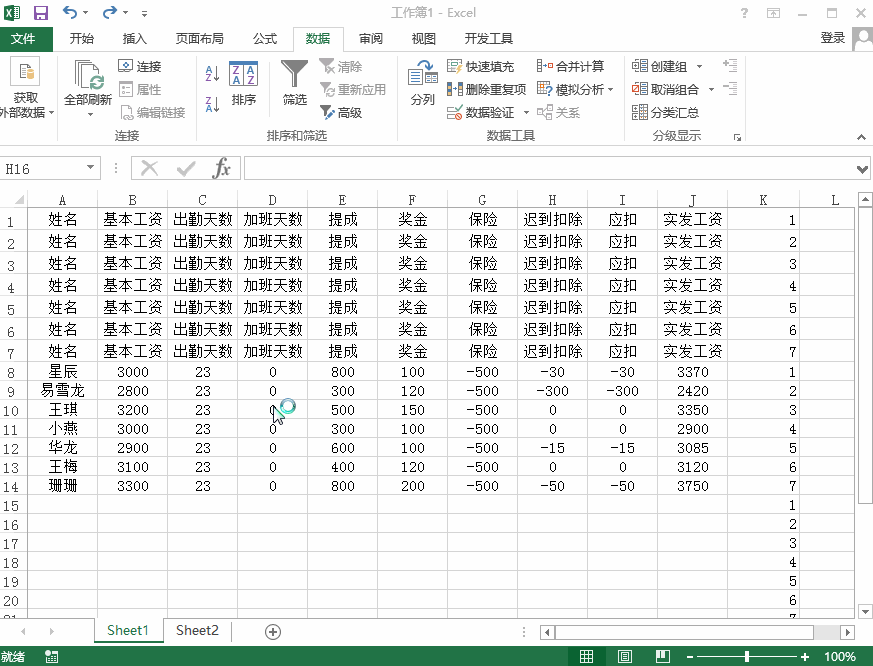Open the Connections dialog
Image resolution: width=873 pixels, height=666 pixels.
point(140,66)
